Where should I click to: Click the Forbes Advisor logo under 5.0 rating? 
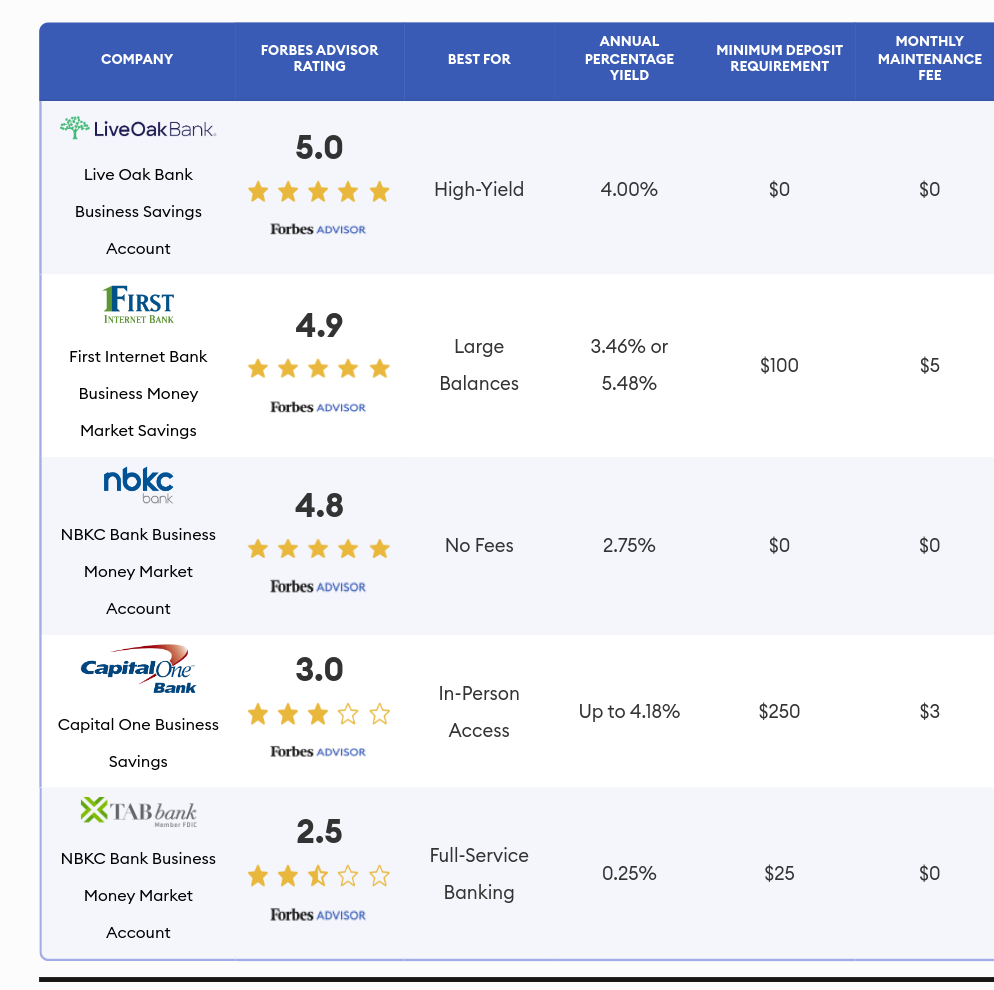pyautogui.click(x=318, y=229)
